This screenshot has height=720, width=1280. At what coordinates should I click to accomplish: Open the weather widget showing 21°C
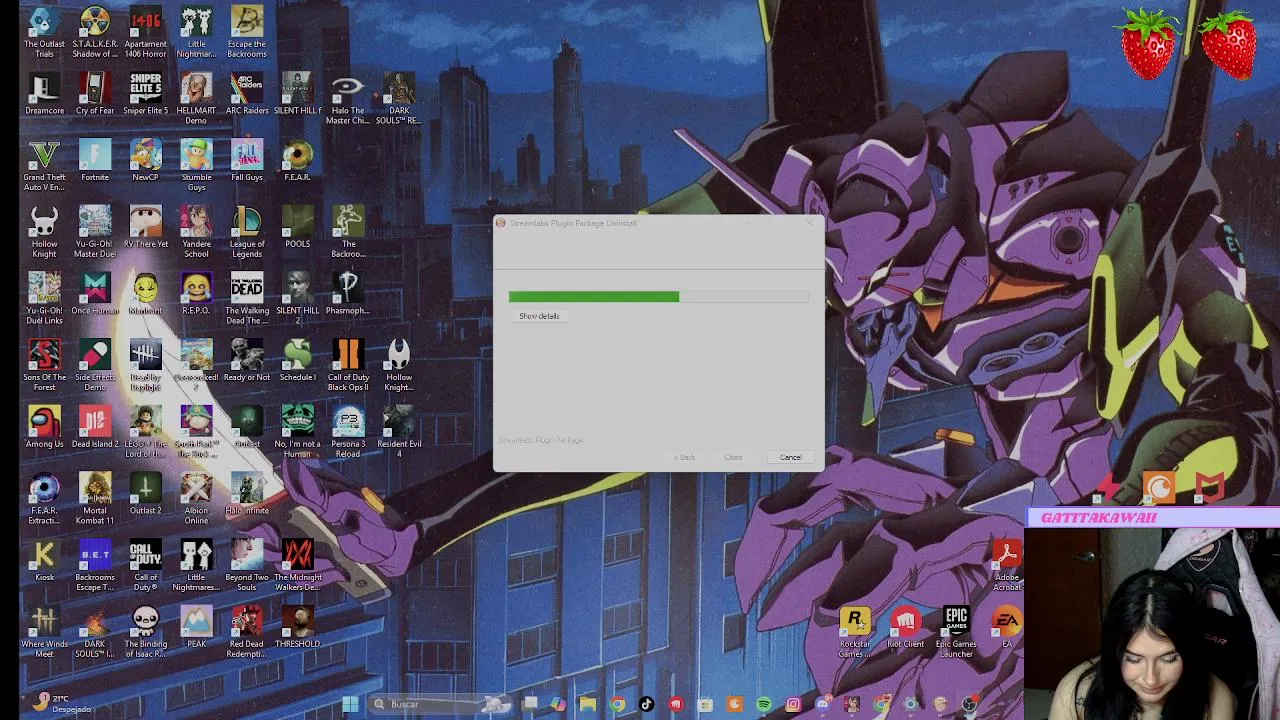point(62,703)
